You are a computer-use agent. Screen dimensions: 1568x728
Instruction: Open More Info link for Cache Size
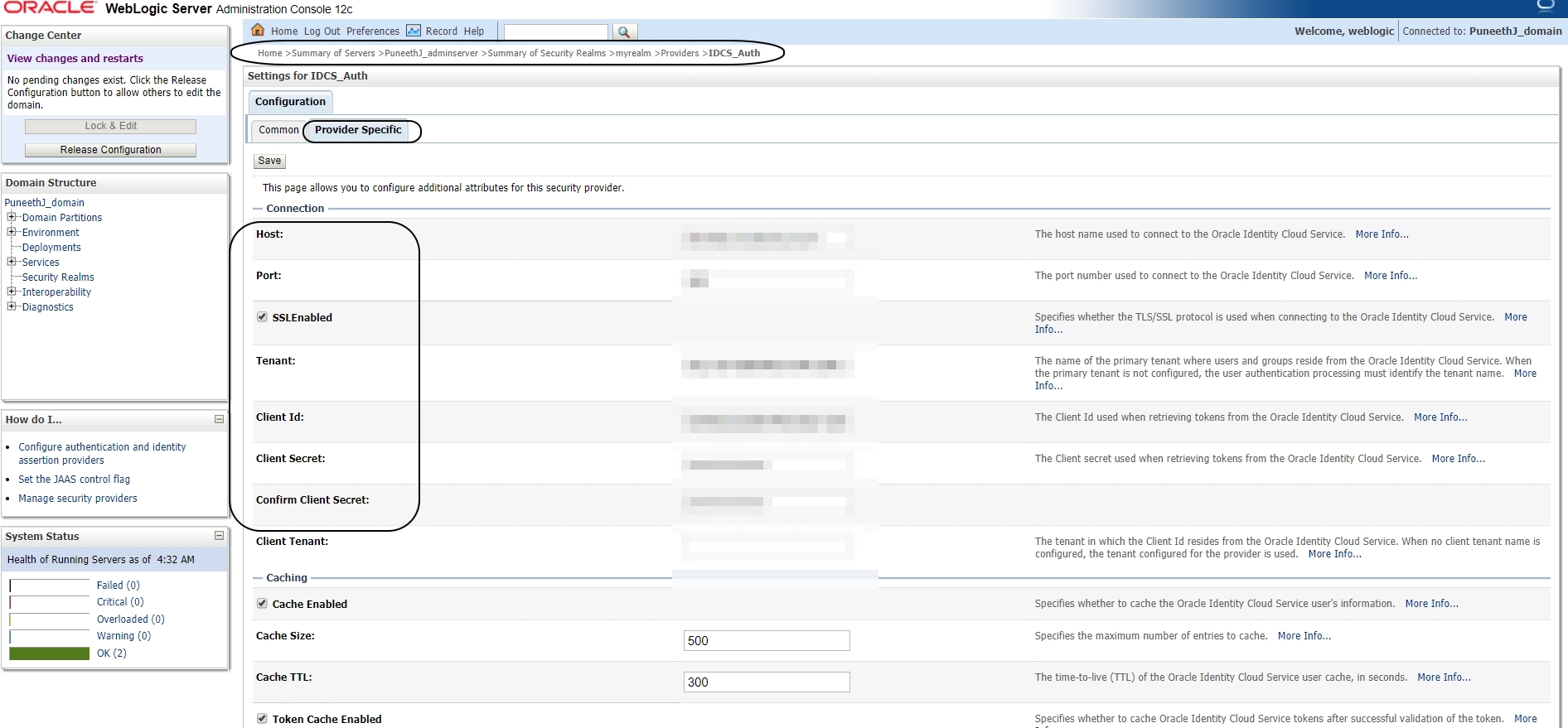(x=1304, y=636)
